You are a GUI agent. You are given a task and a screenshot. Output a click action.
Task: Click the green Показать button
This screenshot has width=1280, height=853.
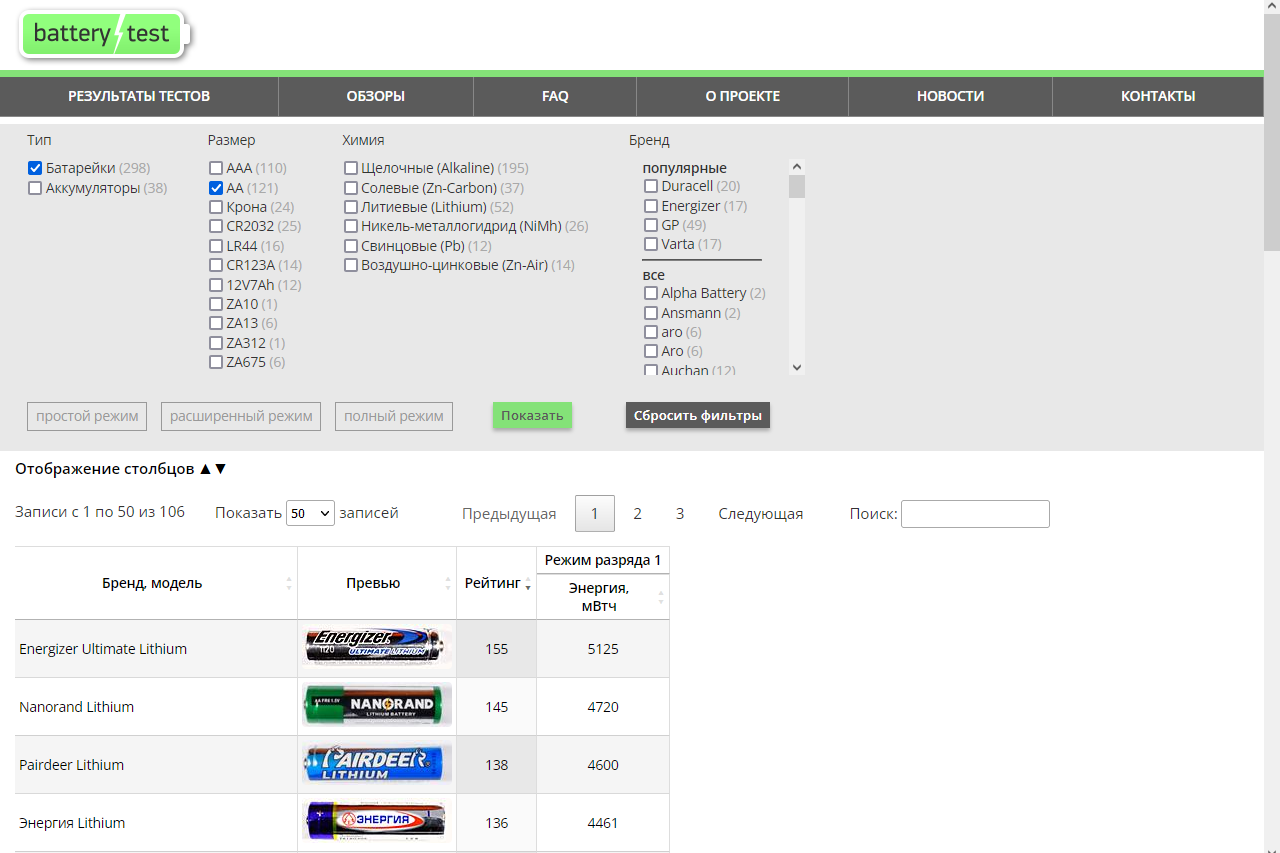click(x=532, y=416)
